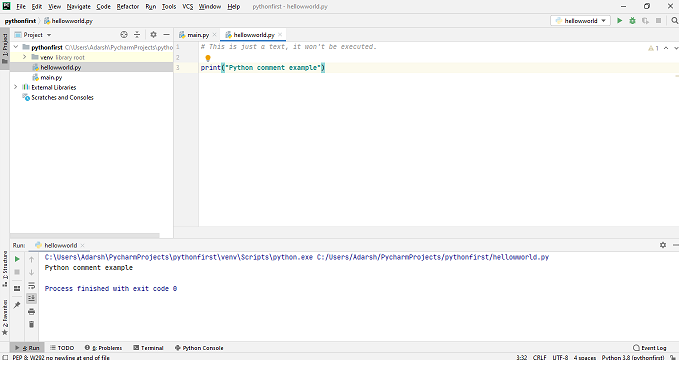The height and width of the screenshot is (366, 679).
Task: Click the pythonfirst breadcrumb in navigation bar
Action: pos(20,21)
